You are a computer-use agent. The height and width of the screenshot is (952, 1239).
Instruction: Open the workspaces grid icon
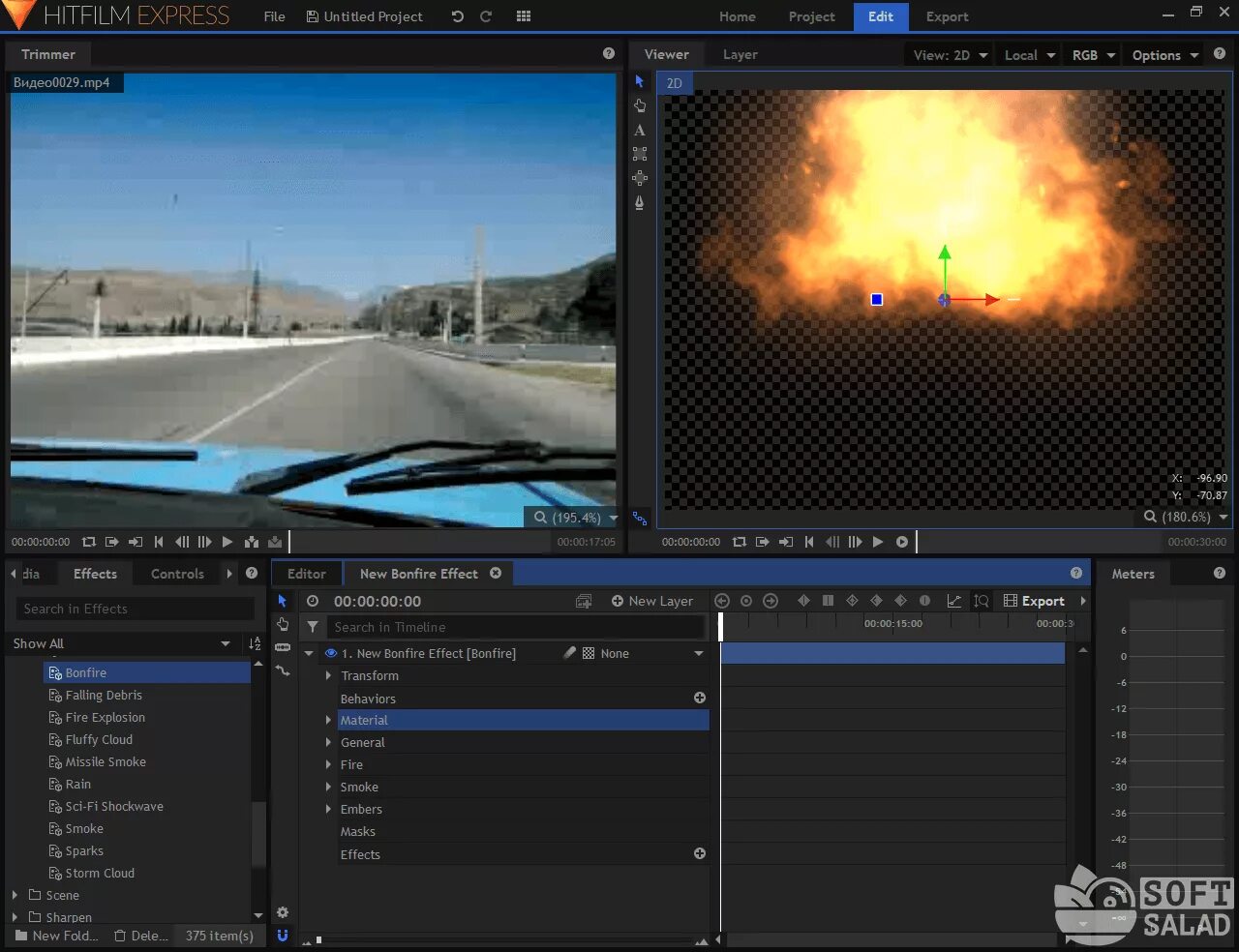(524, 16)
